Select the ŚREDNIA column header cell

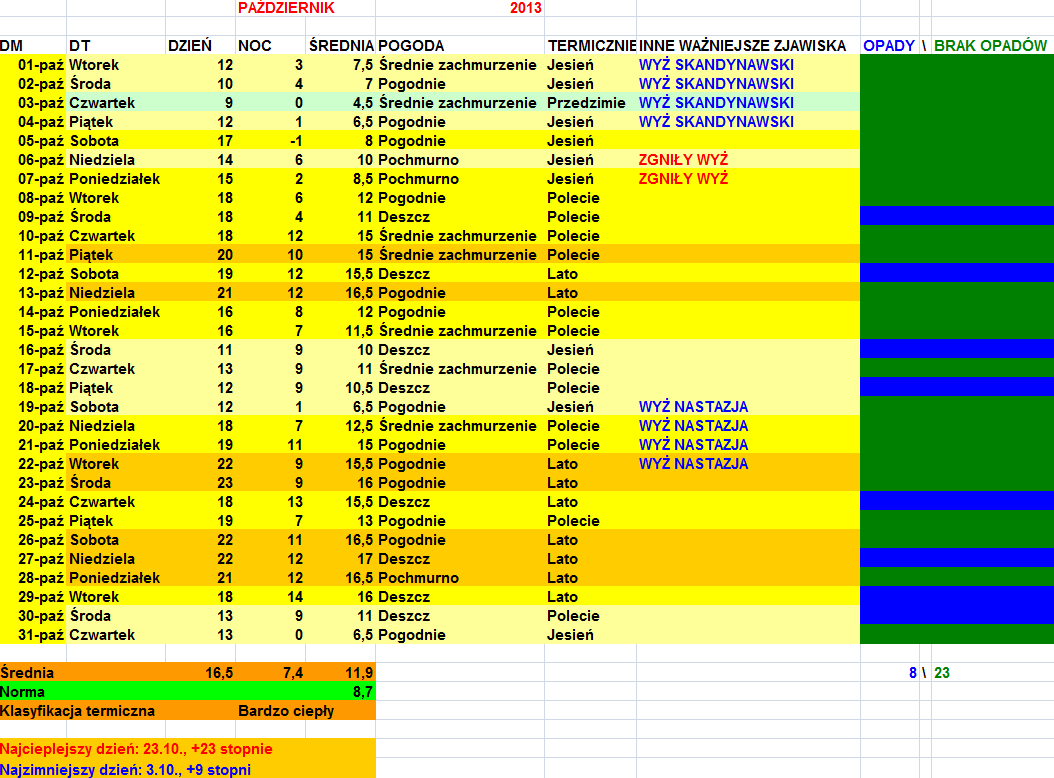341,46
